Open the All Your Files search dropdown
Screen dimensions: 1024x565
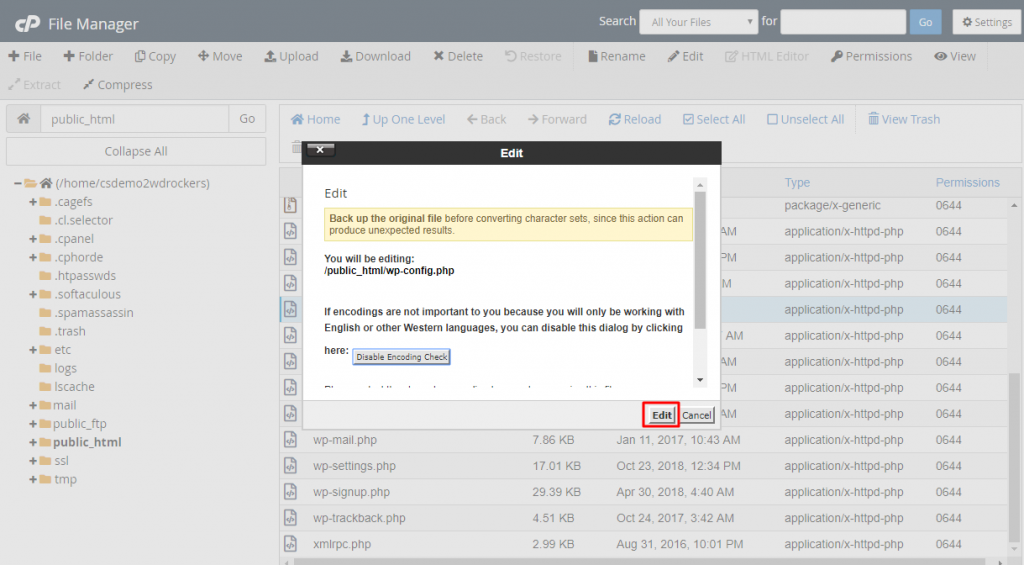pos(699,22)
